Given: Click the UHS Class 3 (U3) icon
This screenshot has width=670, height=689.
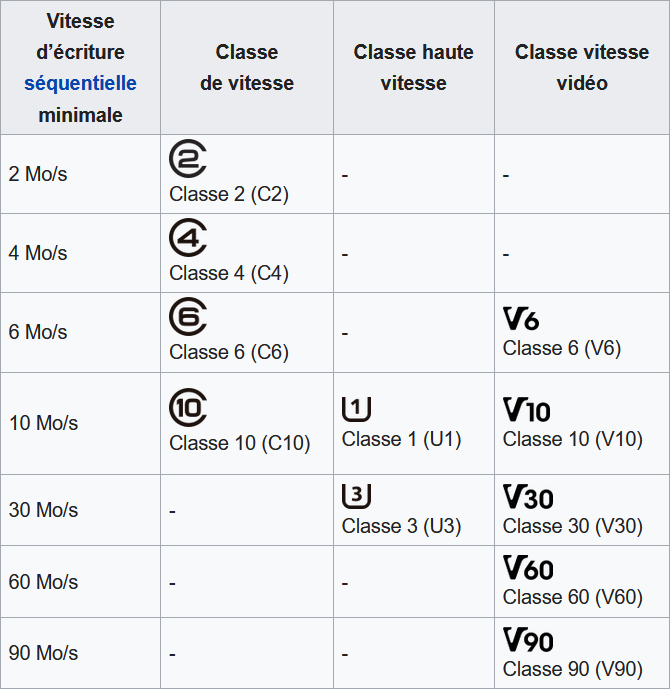Looking at the screenshot, I should click(x=357, y=495).
